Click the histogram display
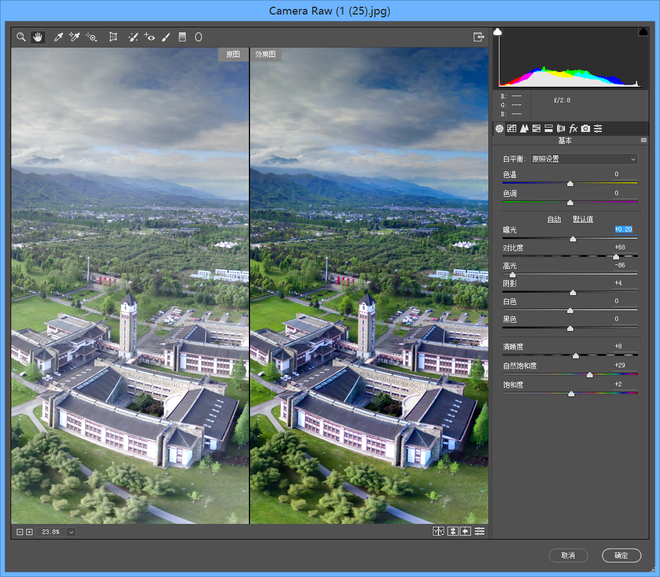 click(570, 58)
